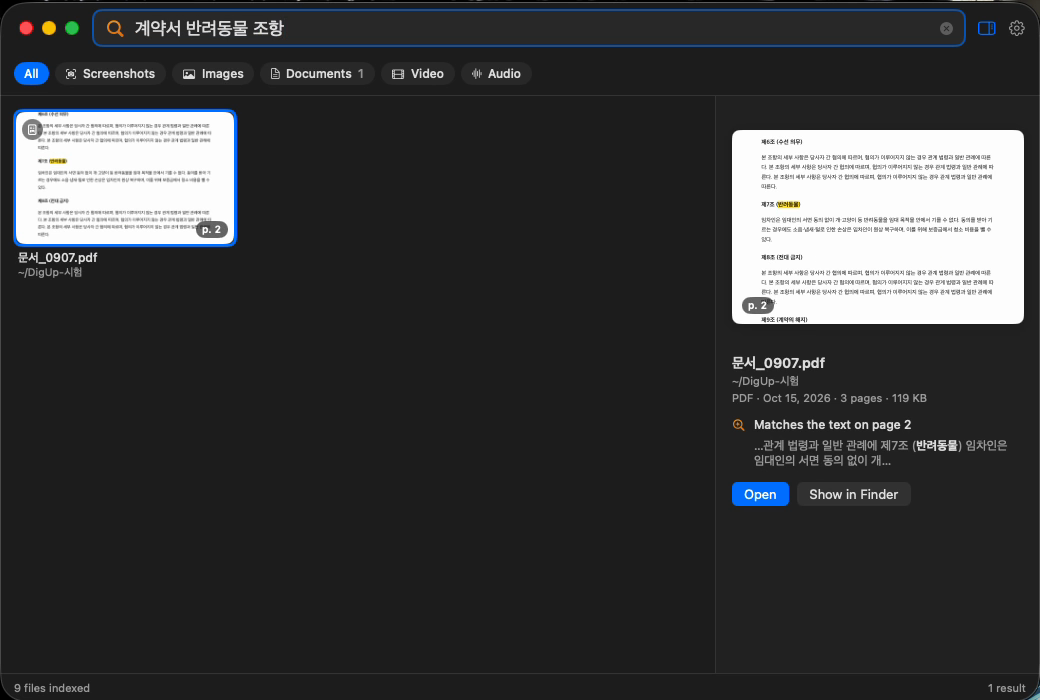Viewport: 1040px width, 700px height.
Task: Click 'Matches the text on page 2' heading
Action: click(x=832, y=425)
